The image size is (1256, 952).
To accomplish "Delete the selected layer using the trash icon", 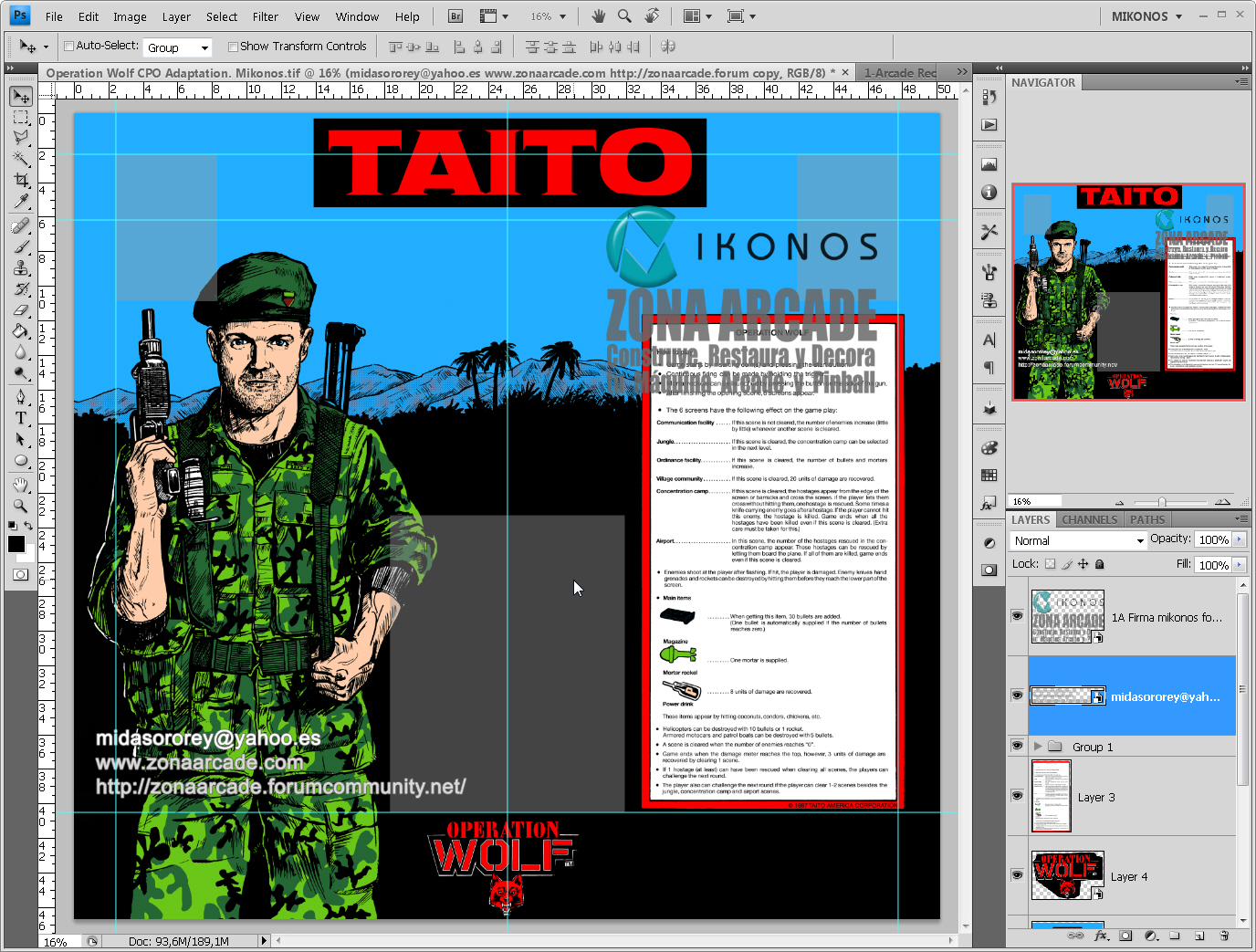I will click(x=1224, y=936).
